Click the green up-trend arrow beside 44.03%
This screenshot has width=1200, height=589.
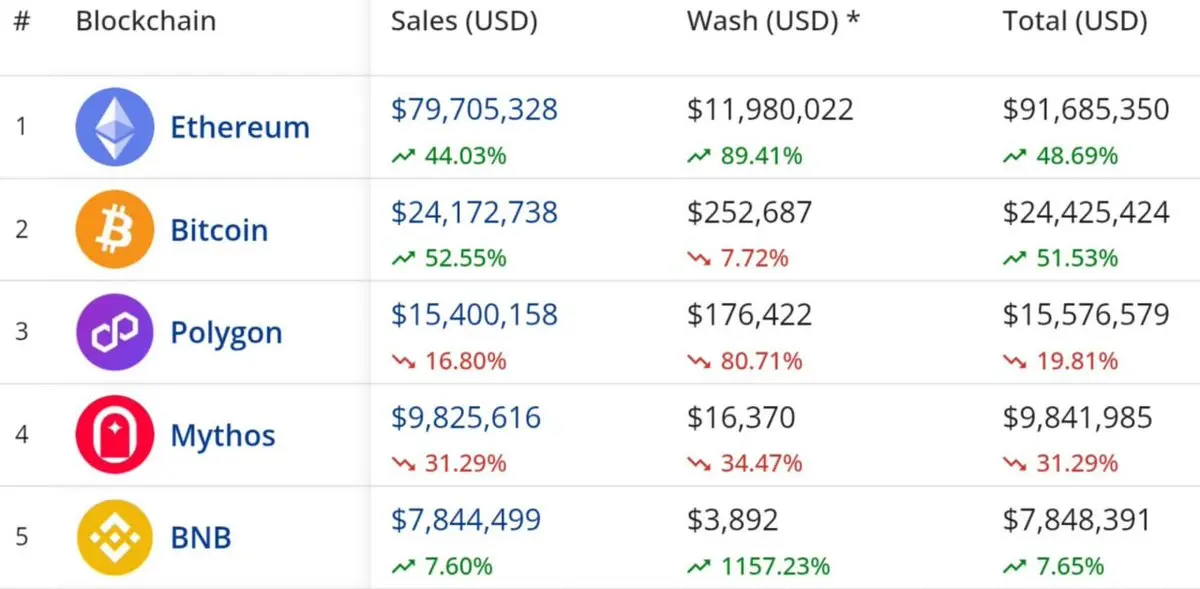[403, 156]
